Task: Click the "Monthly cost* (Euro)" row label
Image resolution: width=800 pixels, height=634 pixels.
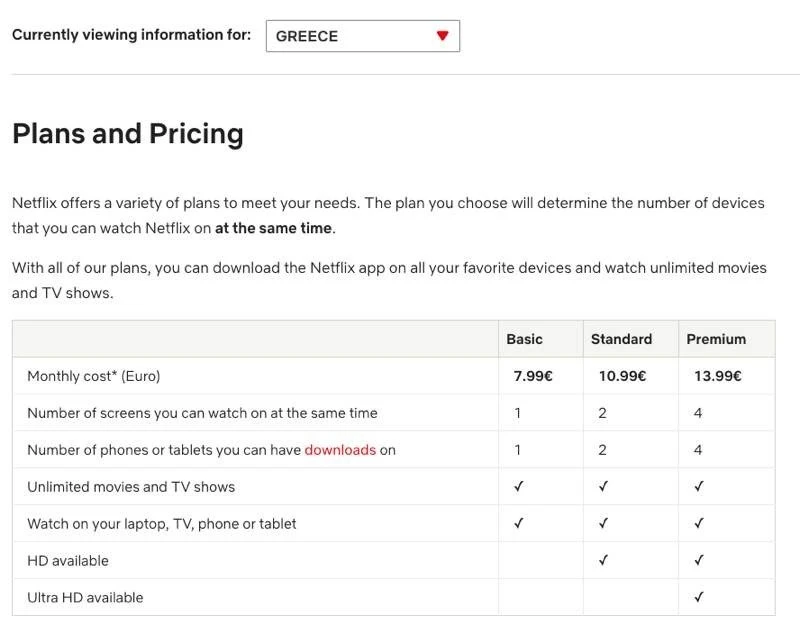Action: pyautogui.click(x=94, y=376)
